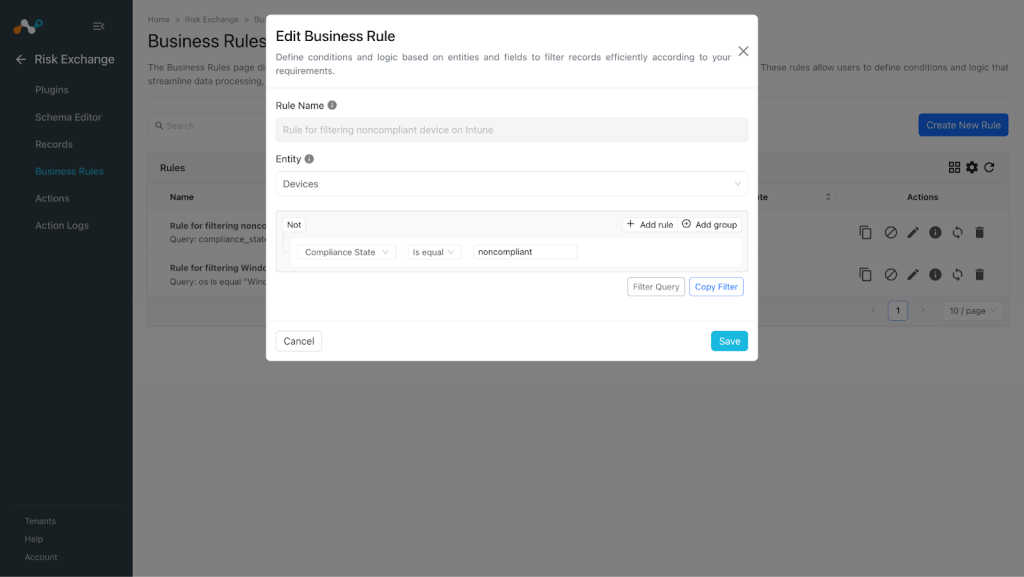Viewport: 1024px width, 577px height.
Task: Go to Action Logs in the sidebar
Action: click(62, 226)
